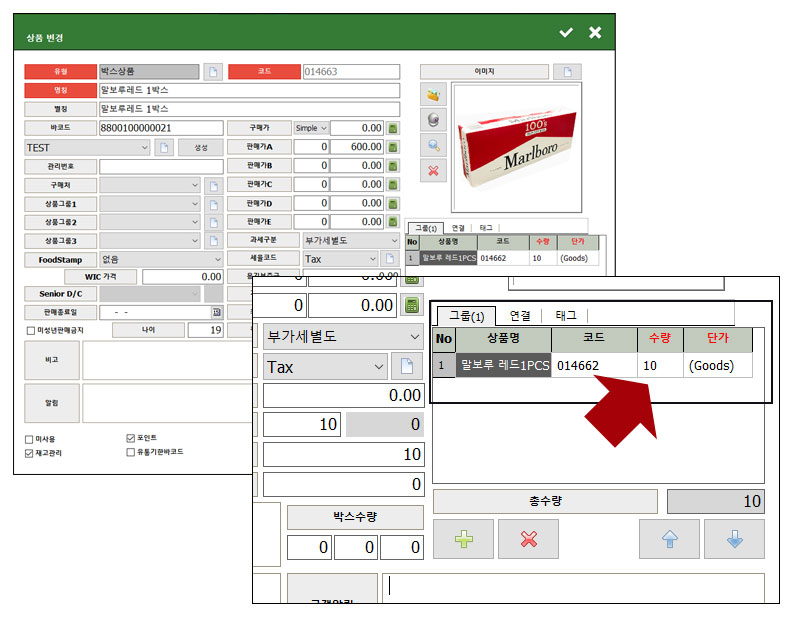800x618 pixels.
Task: Expand the 구매처 dropdown
Action: 149,185
